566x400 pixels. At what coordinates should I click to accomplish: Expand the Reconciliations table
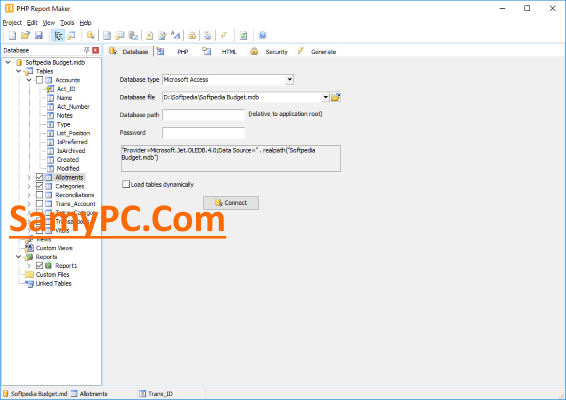point(29,195)
